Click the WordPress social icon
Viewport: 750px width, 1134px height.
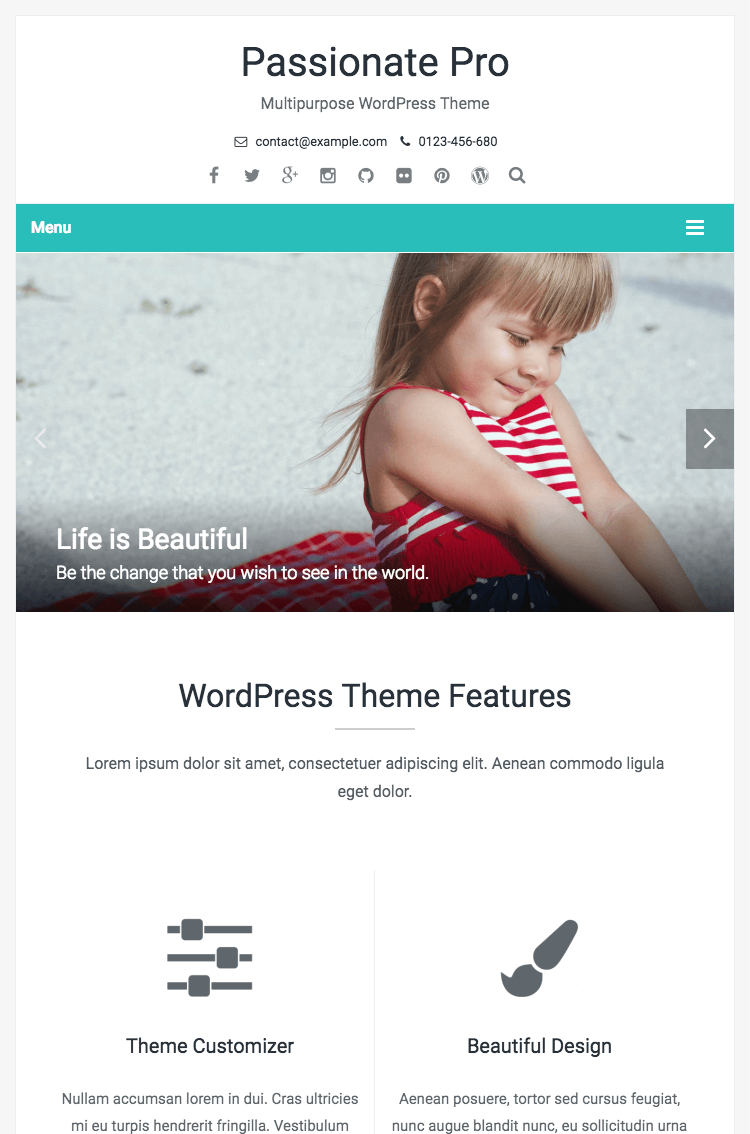click(480, 176)
